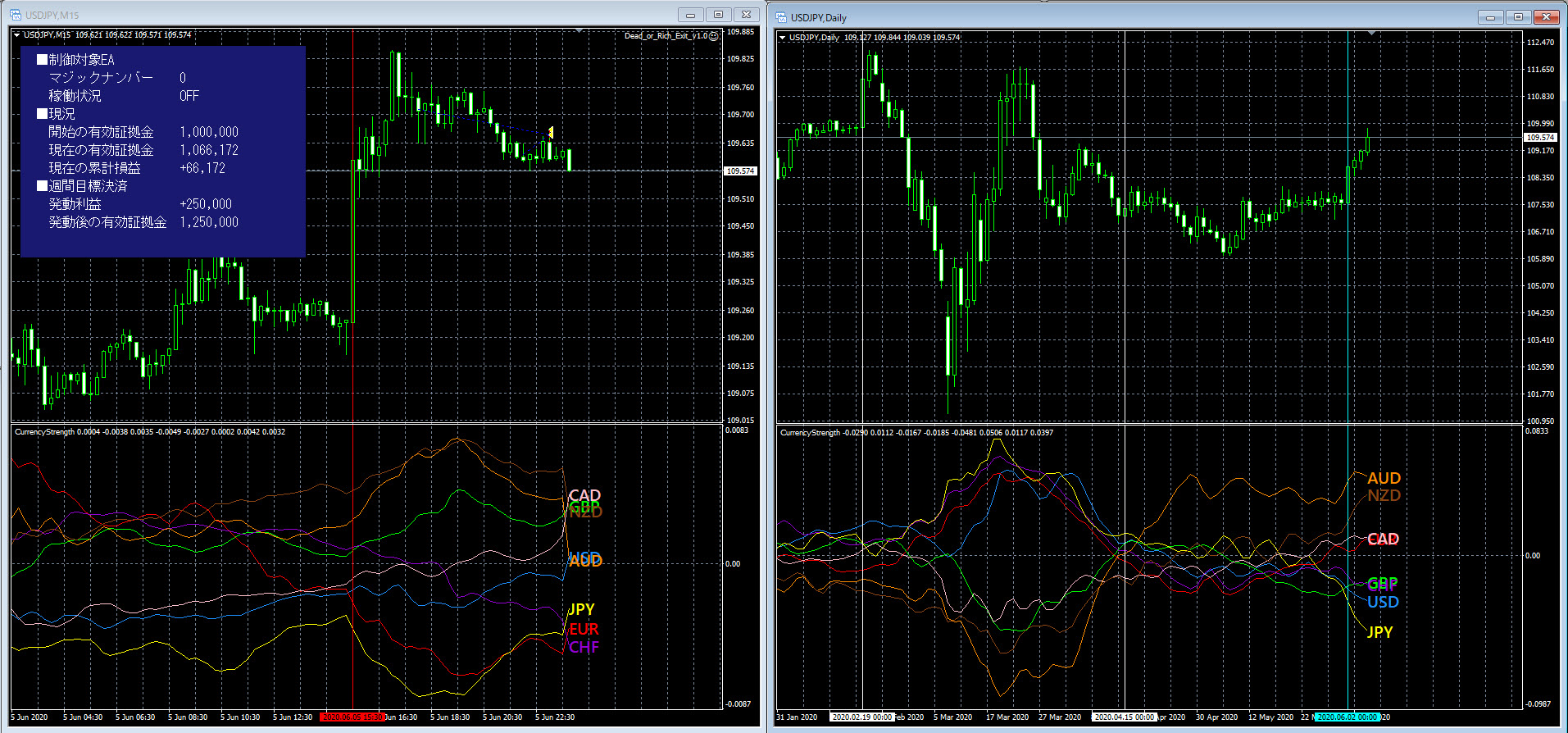Click the smiley face beside Dead_or_Rich_Exit_v1.0
The image size is (1568, 733).
click(714, 36)
